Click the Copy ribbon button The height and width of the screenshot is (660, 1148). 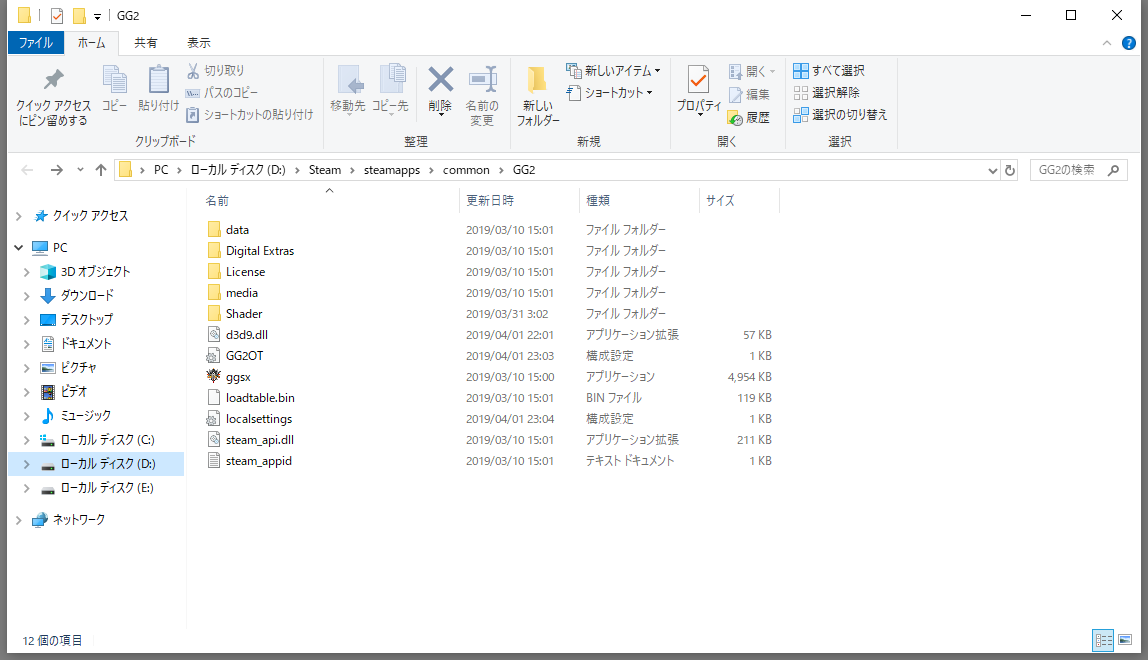pyautogui.click(x=114, y=89)
